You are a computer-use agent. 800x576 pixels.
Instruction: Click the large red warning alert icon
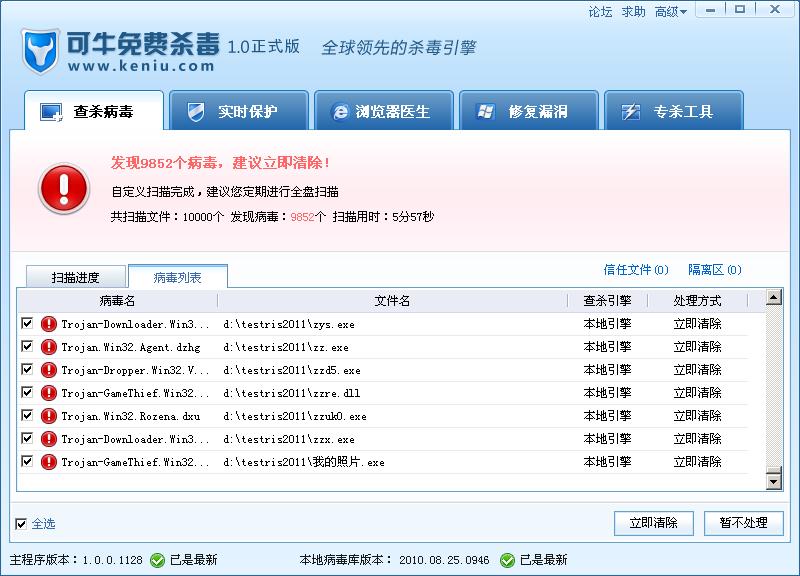(64, 188)
